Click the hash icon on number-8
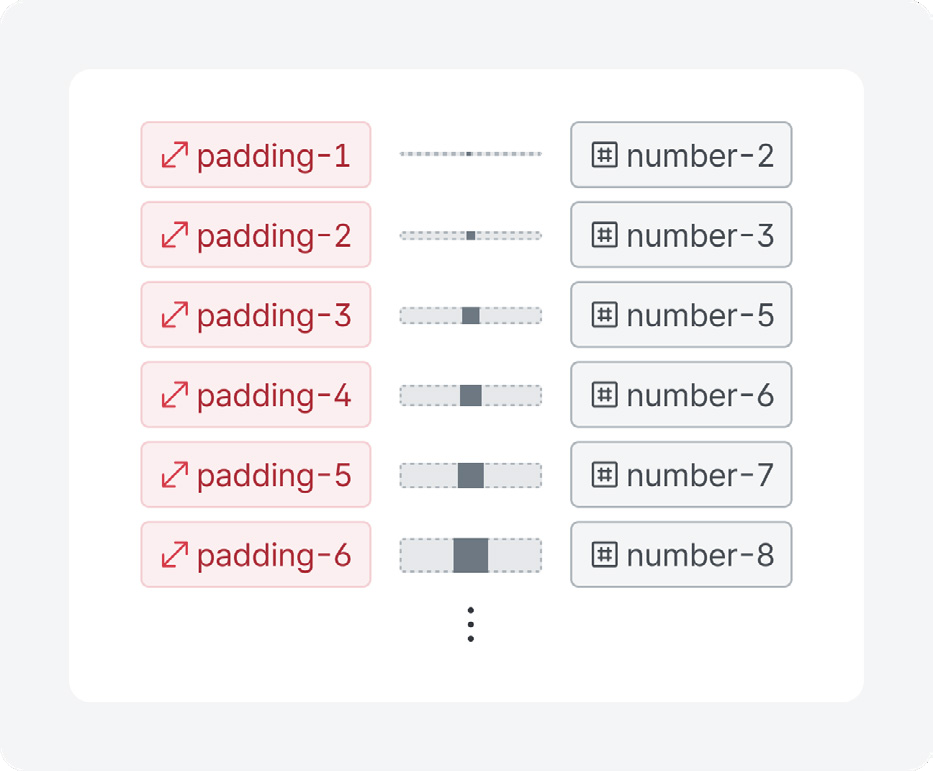The height and width of the screenshot is (771, 933). point(604,554)
